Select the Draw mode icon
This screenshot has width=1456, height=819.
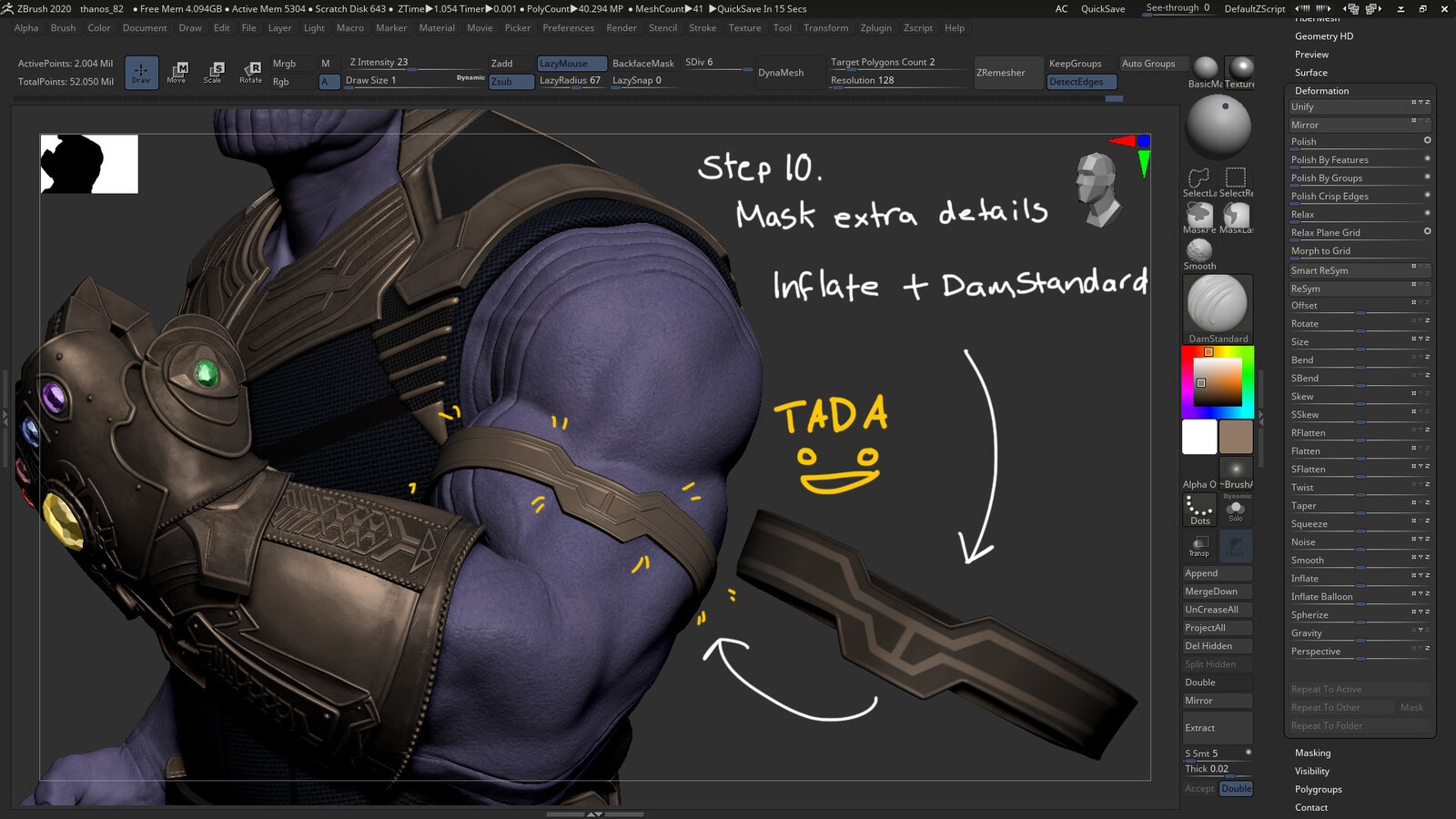141,72
